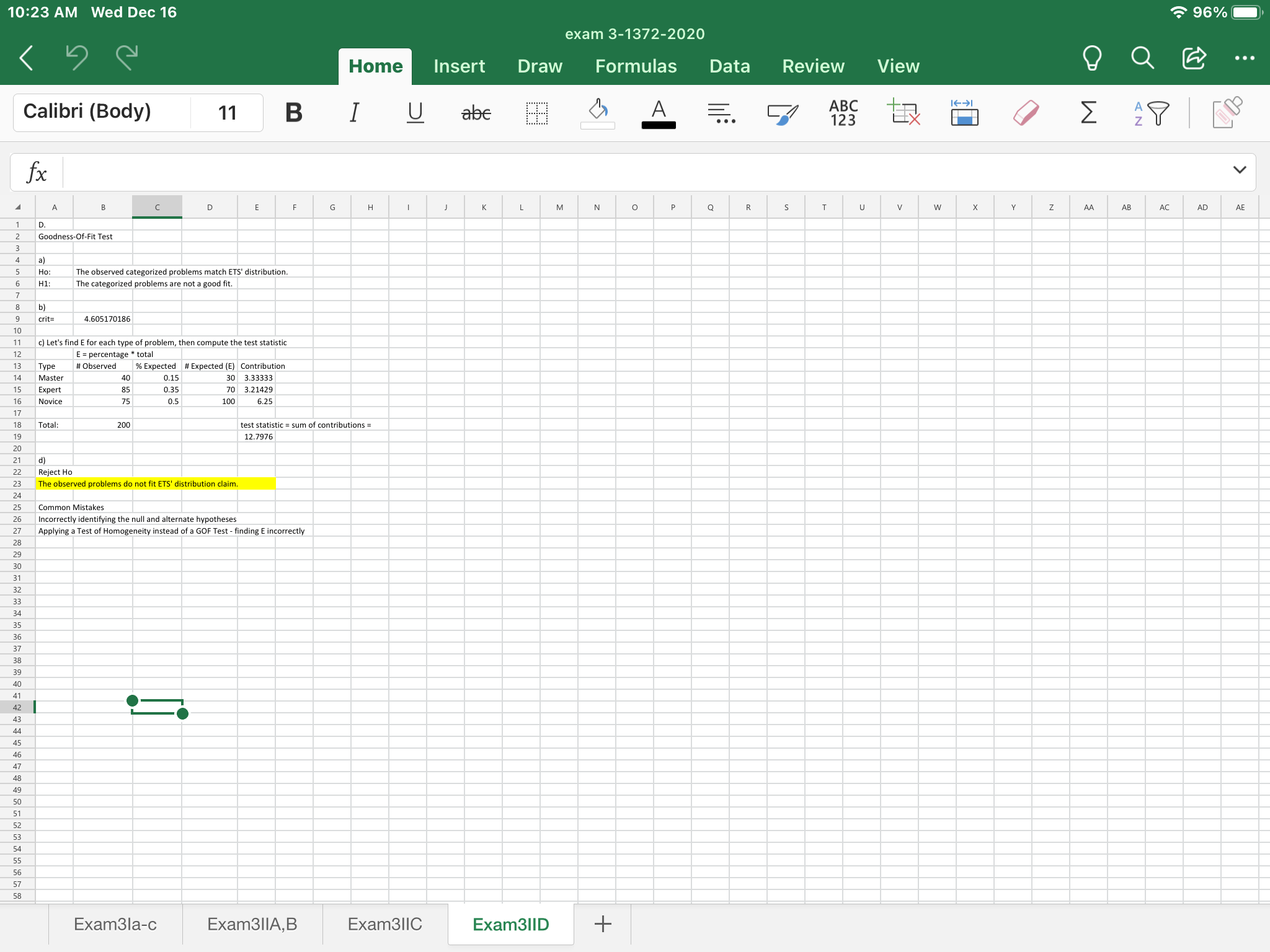Image resolution: width=1270 pixels, height=952 pixels.
Task: Select highlighted yellow conclusion cell
Action: pyautogui.click(x=156, y=483)
